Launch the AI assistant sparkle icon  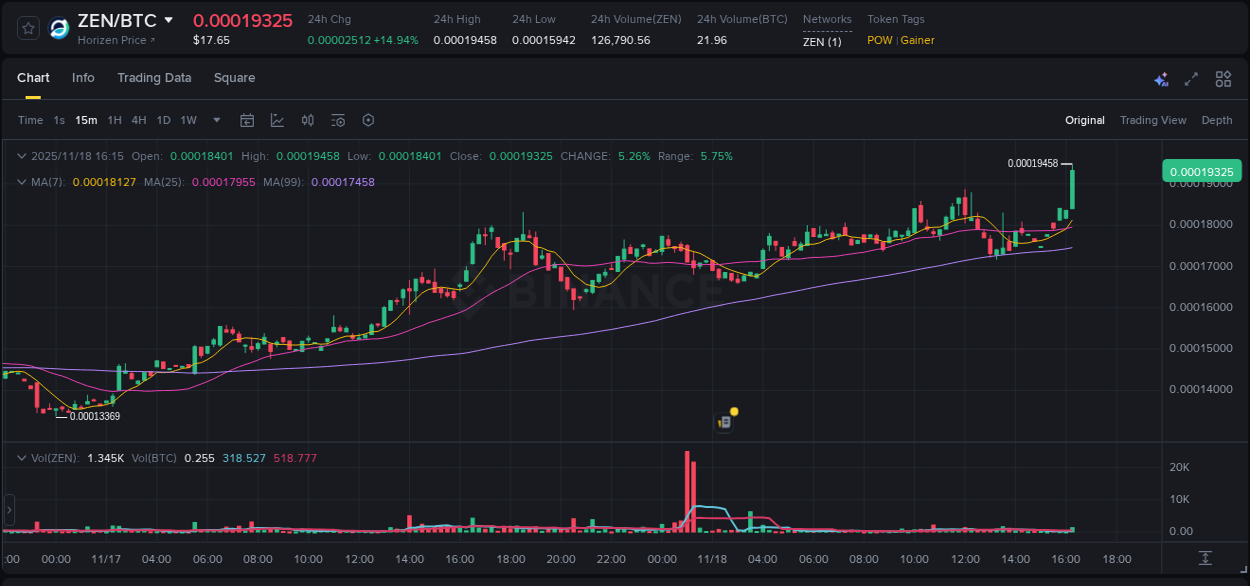(1161, 78)
